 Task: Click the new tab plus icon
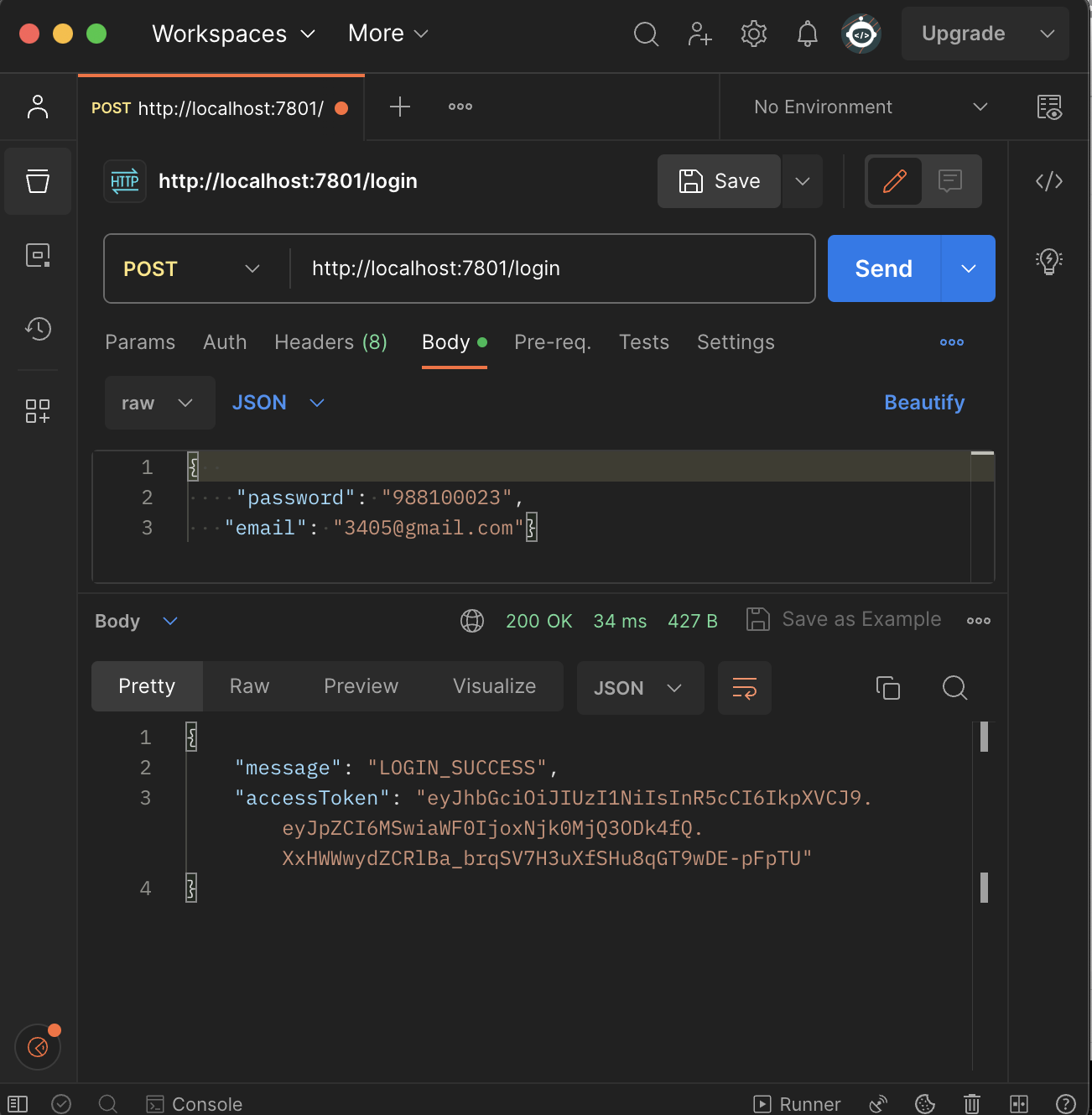click(x=400, y=107)
